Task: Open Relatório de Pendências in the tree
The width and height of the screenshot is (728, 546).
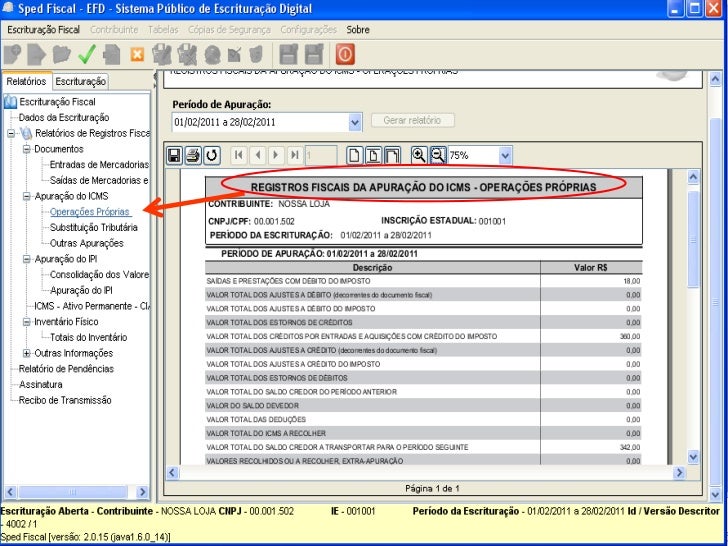Action: pos(66,369)
